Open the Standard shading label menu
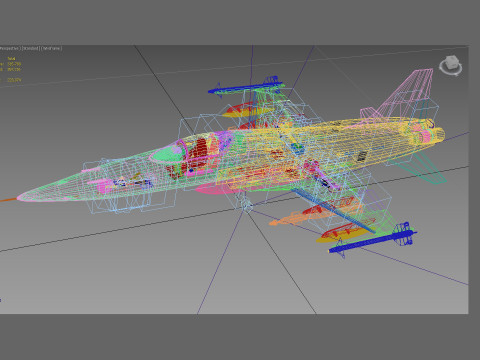Viewport: 480px width, 360px height. pos(30,48)
